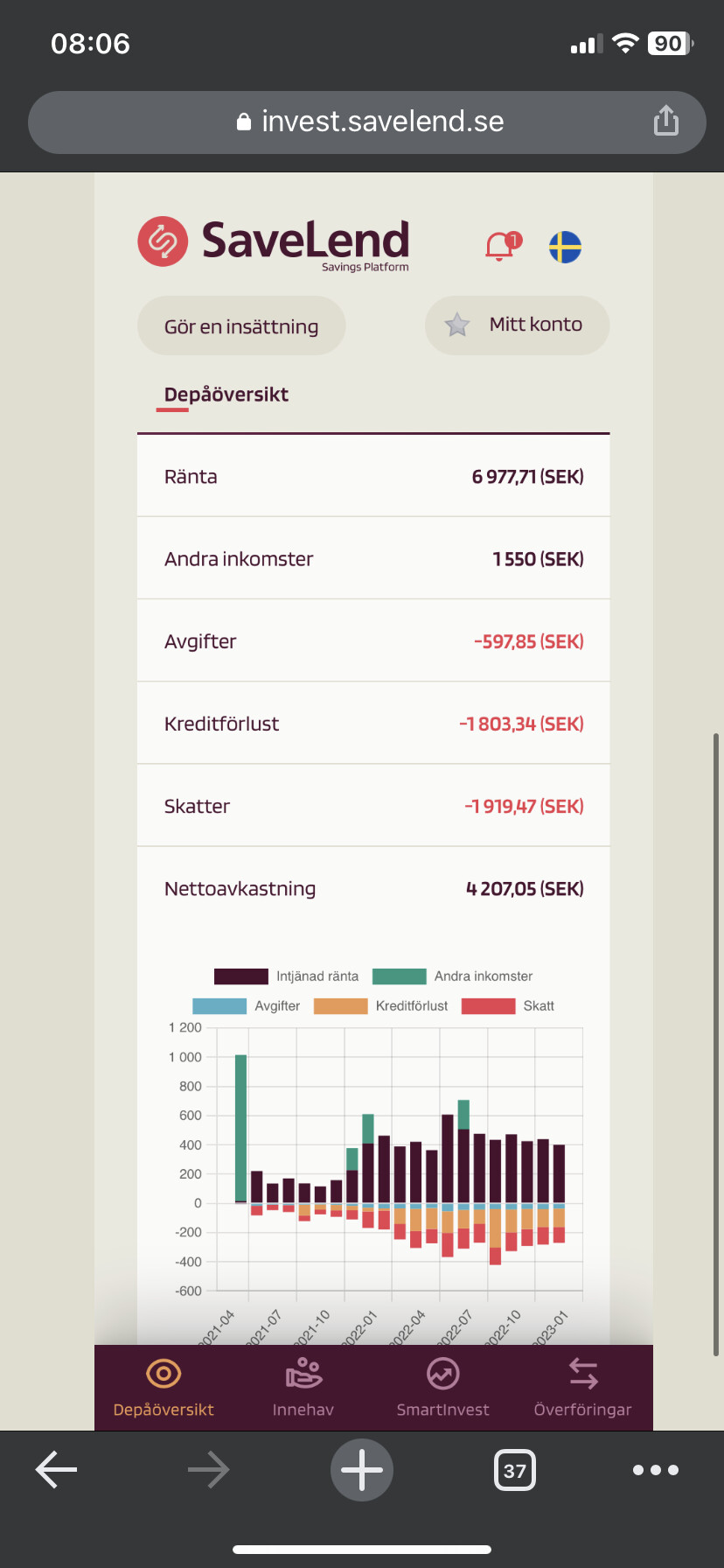Tap the Gör en insättning button
724x1568 pixels.
(x=241, y=325)
